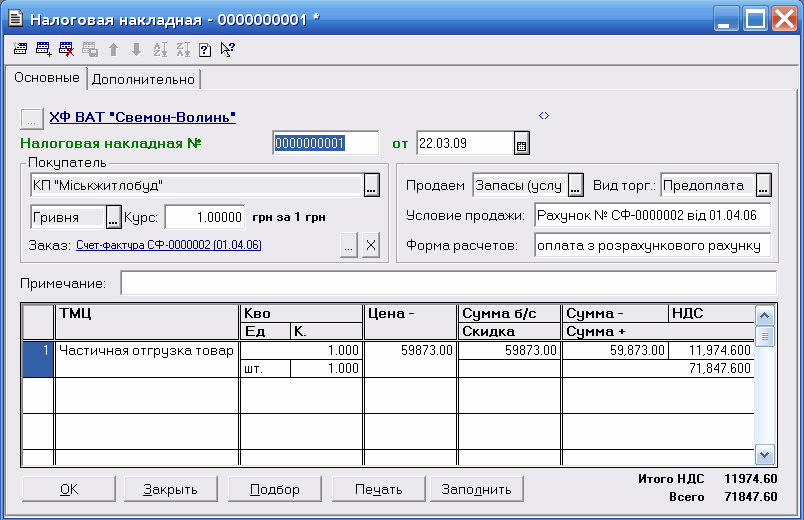Open the Счет-фактура СФ-0000002 order link
804x520 pixels.
click(168, 245)
